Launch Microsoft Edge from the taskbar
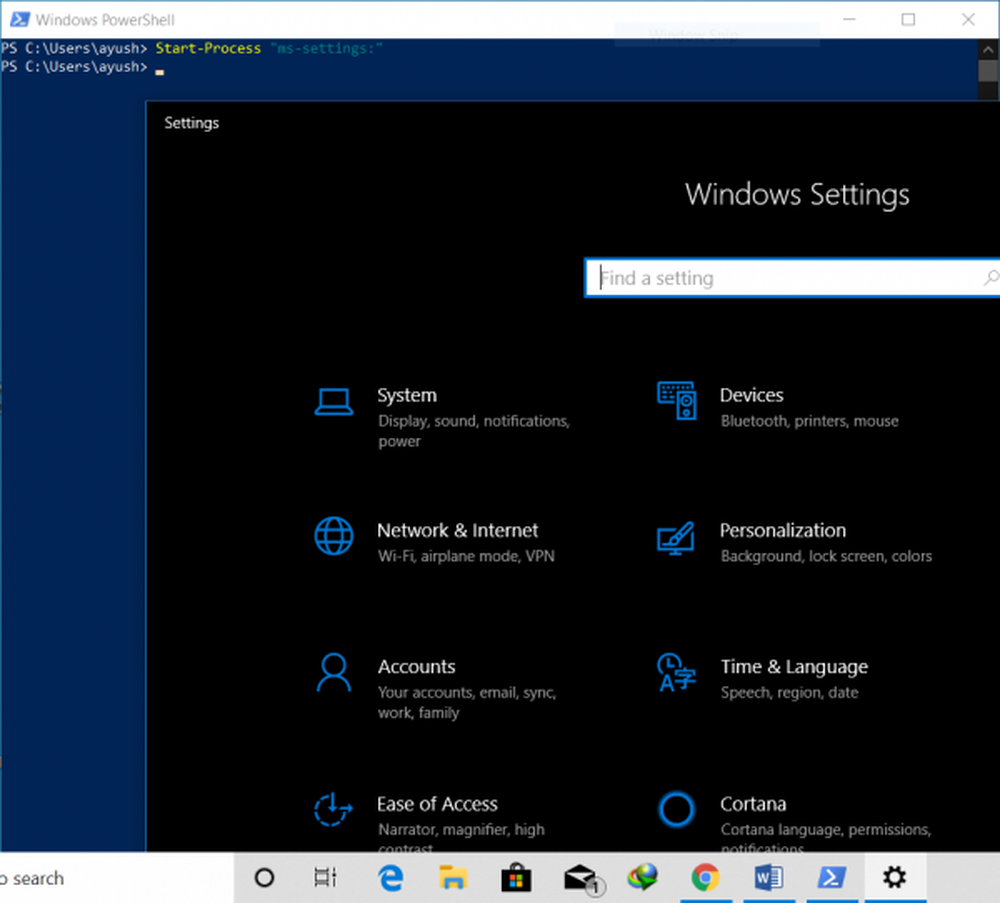Screen dimensions: 1000x903 click(389, 878)
